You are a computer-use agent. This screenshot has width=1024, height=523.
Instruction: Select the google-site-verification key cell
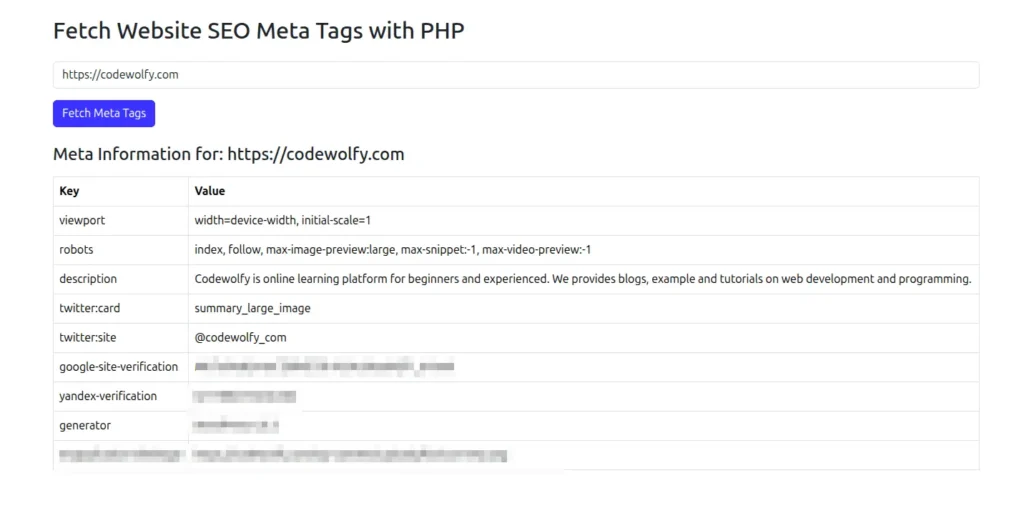click(119, 367)
